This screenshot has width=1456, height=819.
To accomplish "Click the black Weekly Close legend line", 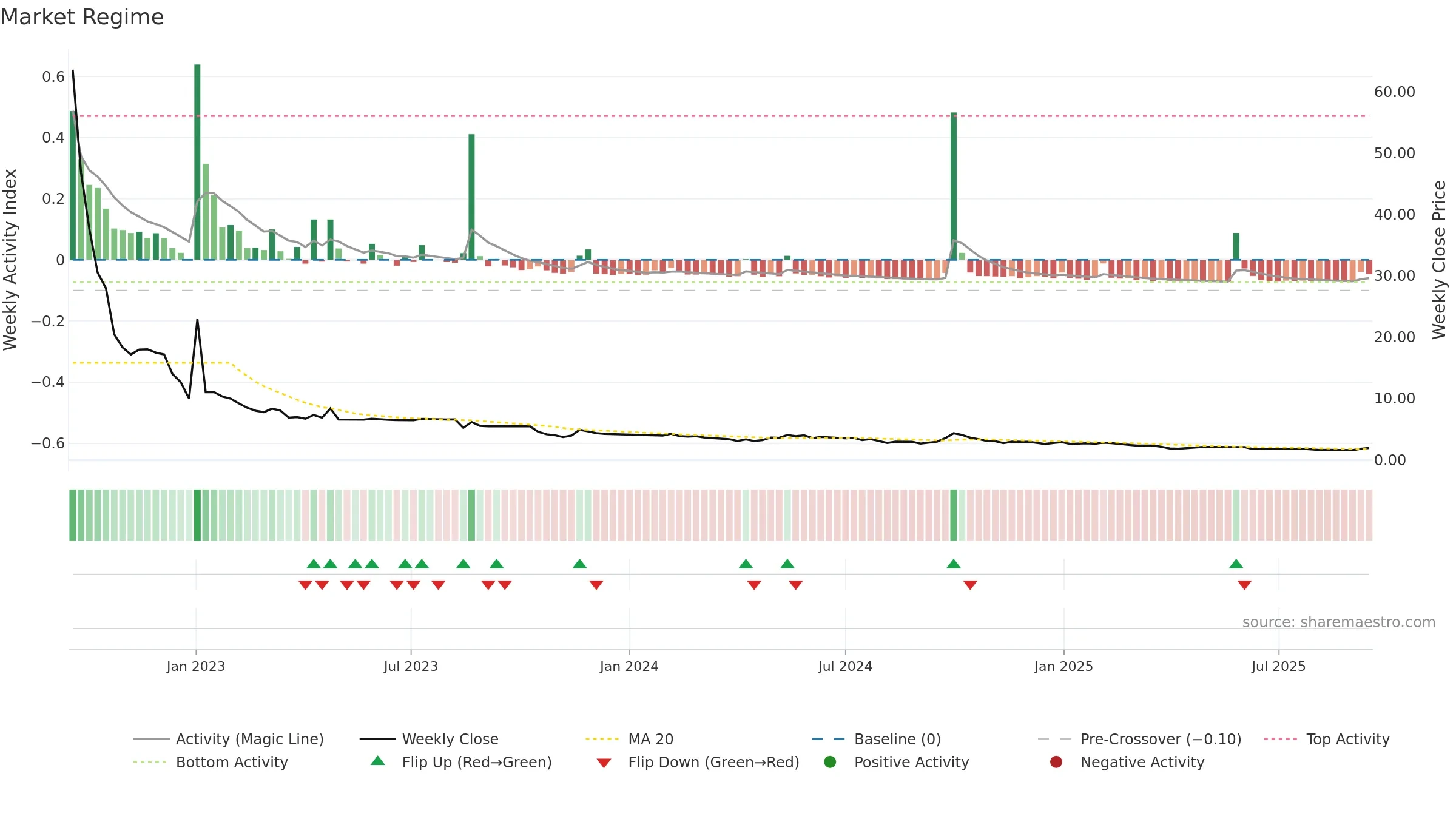I will click(x=377, y=739).
